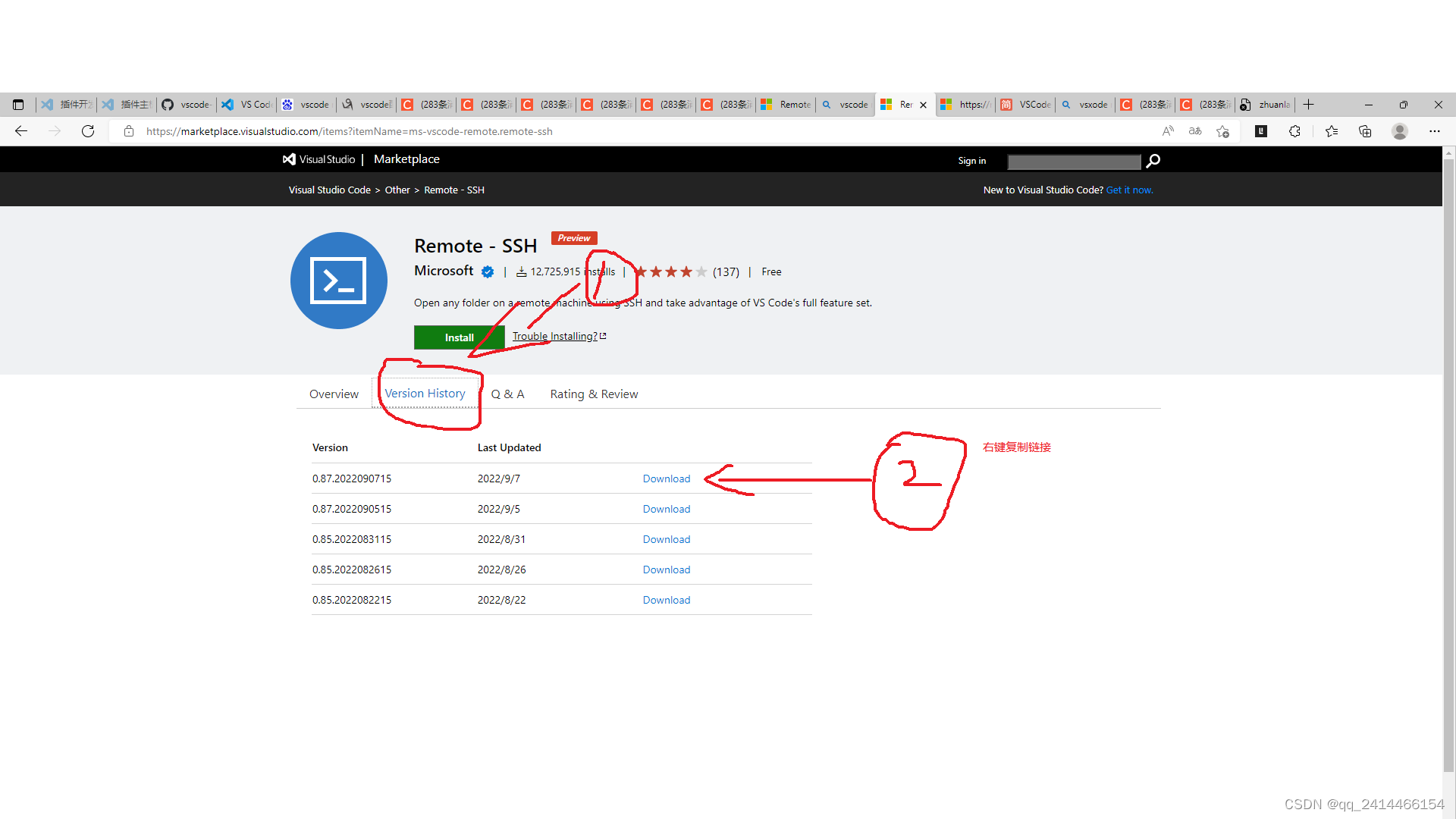The height and width of the screenshot is (819, 1456).
Task: Open the Rating & Review tab
Action: (594, 394)
